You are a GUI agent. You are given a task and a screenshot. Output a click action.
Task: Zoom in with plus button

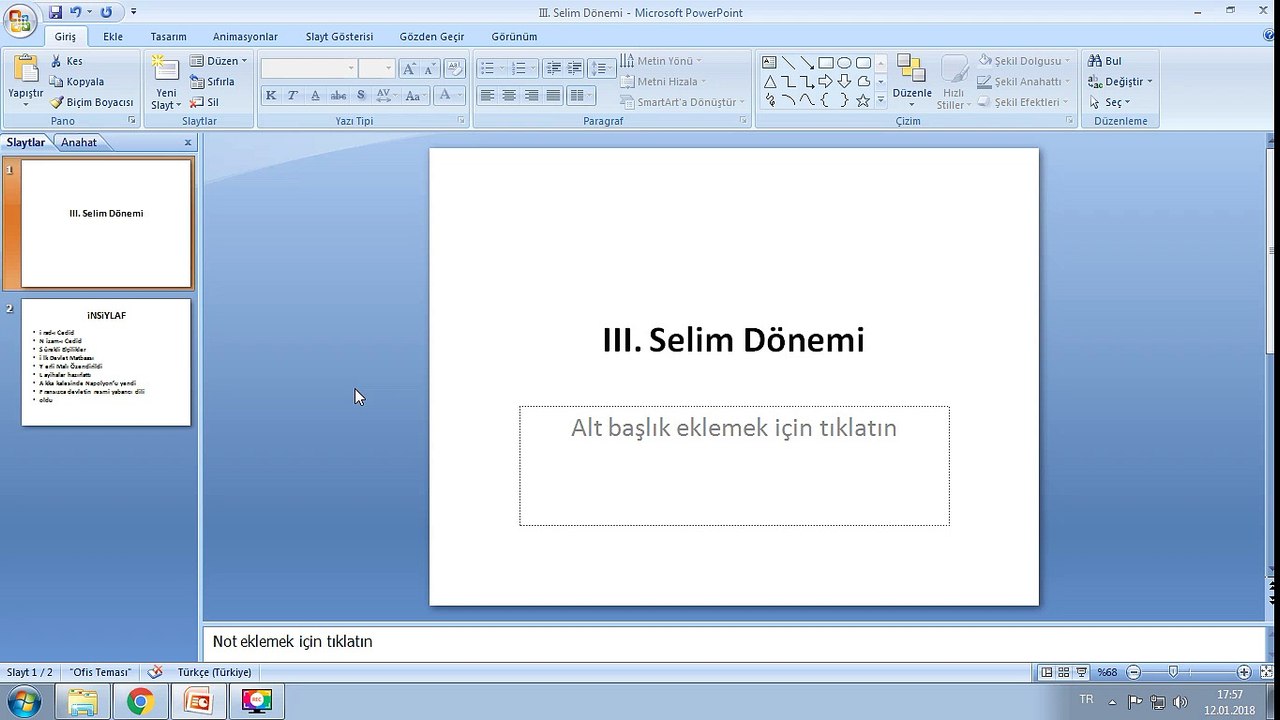pos(1244,672)
